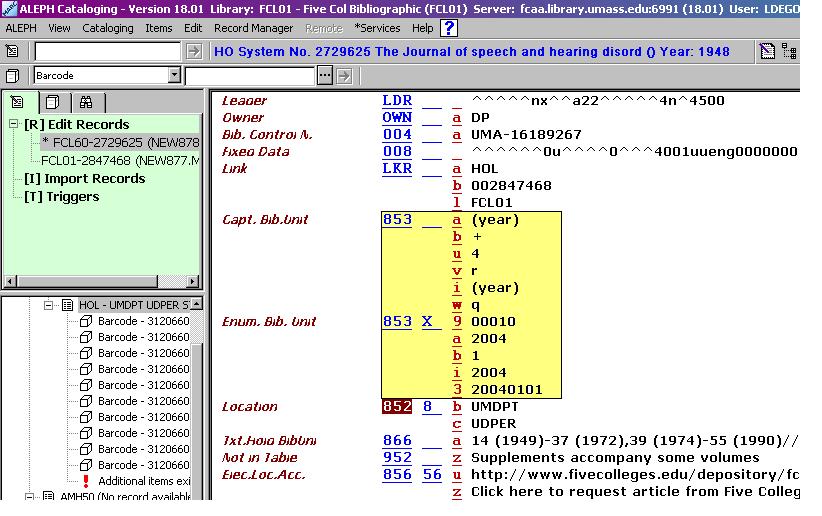
Task: Switch to the binoculars search tab
Action: tap(85, 102)
